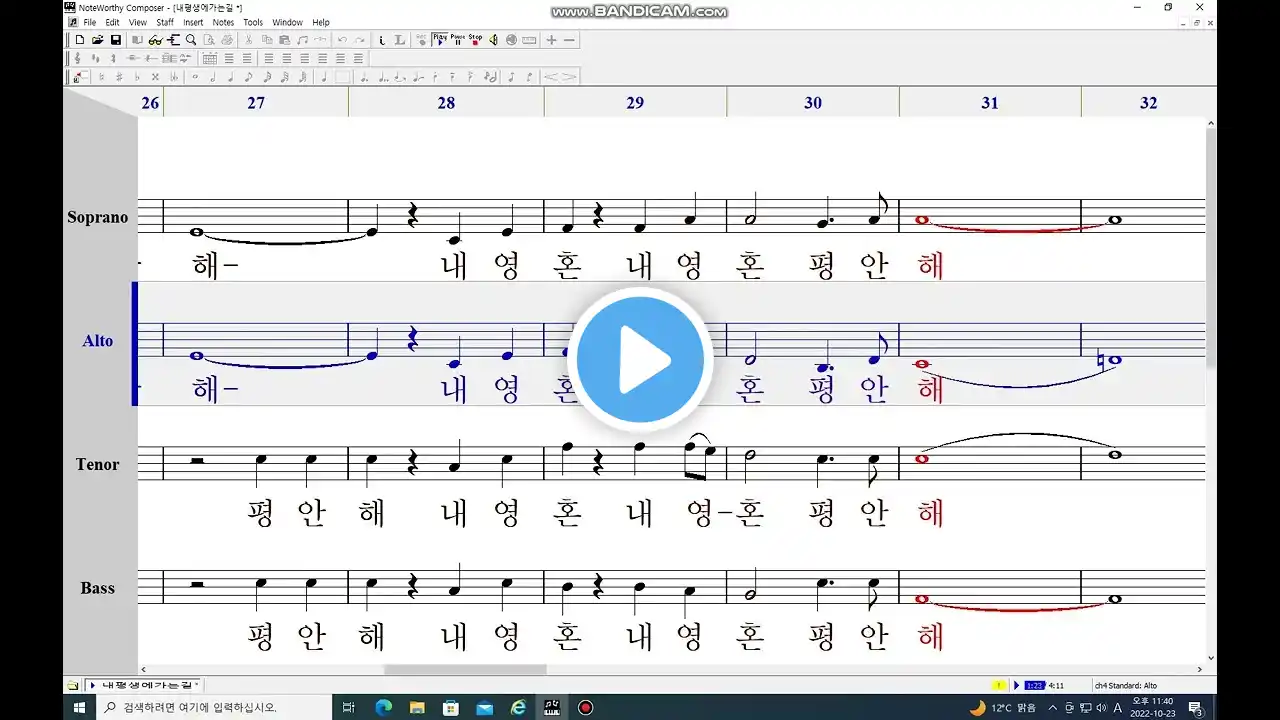Click the status bar text 'ch4 Standard: Alto'

[x=1125, y=685]
